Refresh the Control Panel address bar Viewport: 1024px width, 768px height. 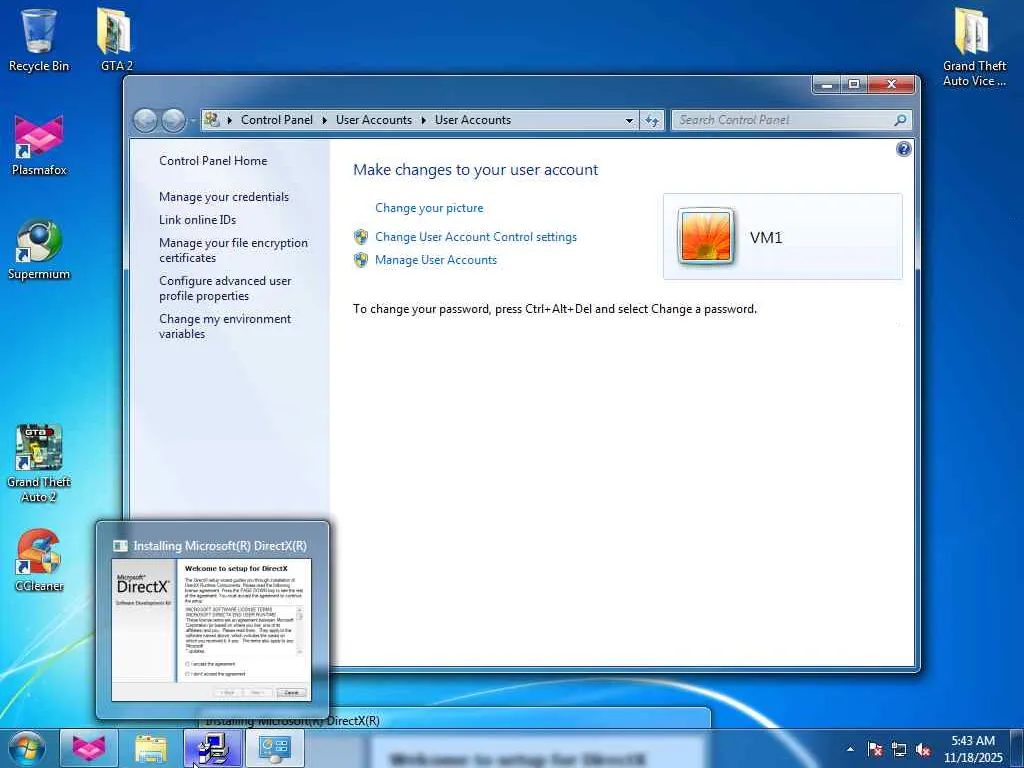tap(652, 120)
